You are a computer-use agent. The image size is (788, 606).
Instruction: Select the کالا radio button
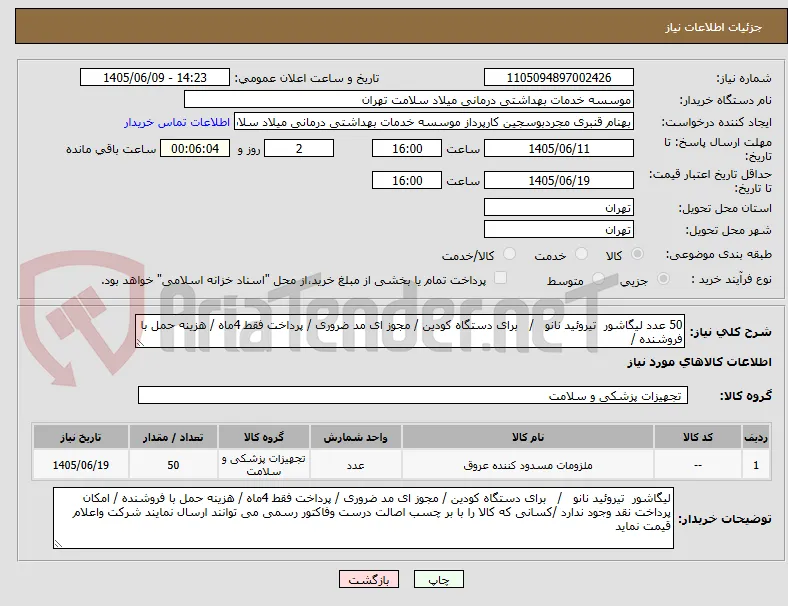click(x=637, y=254)
